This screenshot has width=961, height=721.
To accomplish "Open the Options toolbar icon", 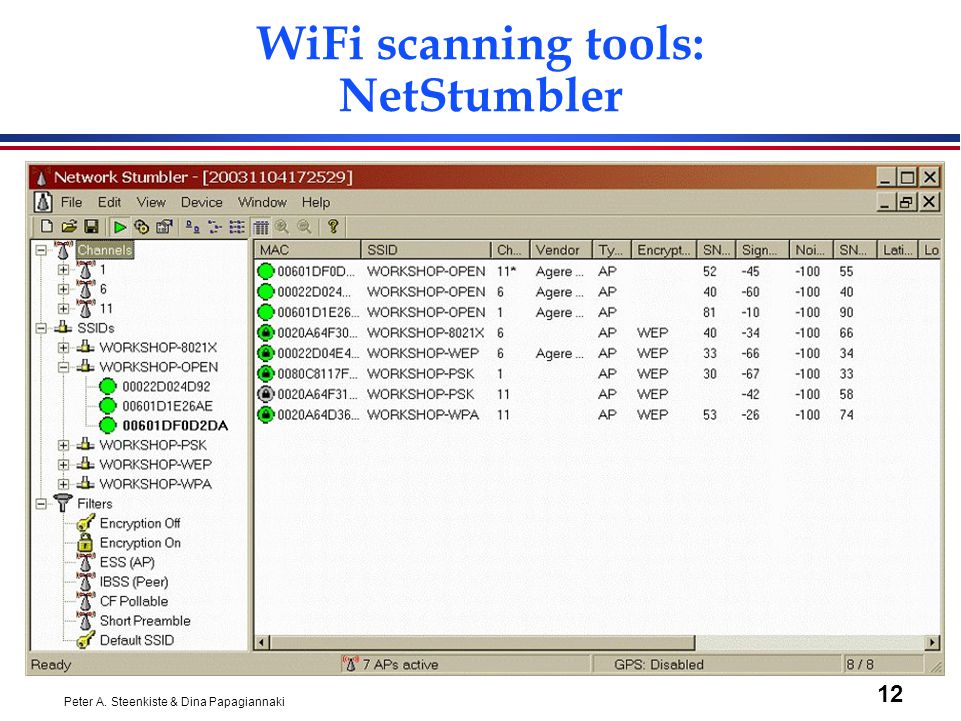I will [x=164, y=227].
